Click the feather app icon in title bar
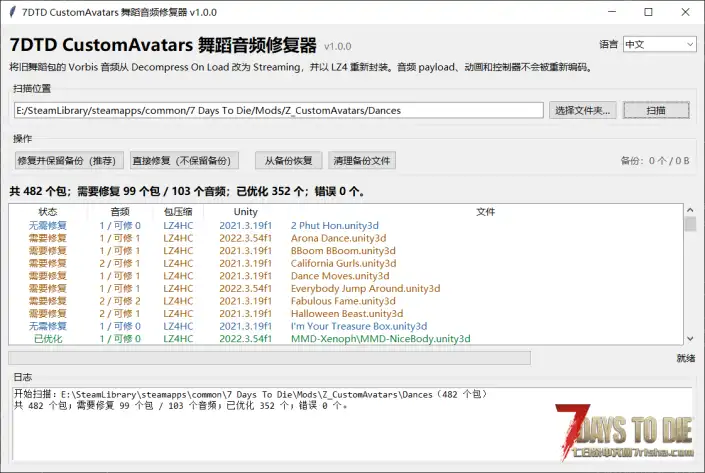The width and height of the screenshot is (705, 473). point(12,12)
